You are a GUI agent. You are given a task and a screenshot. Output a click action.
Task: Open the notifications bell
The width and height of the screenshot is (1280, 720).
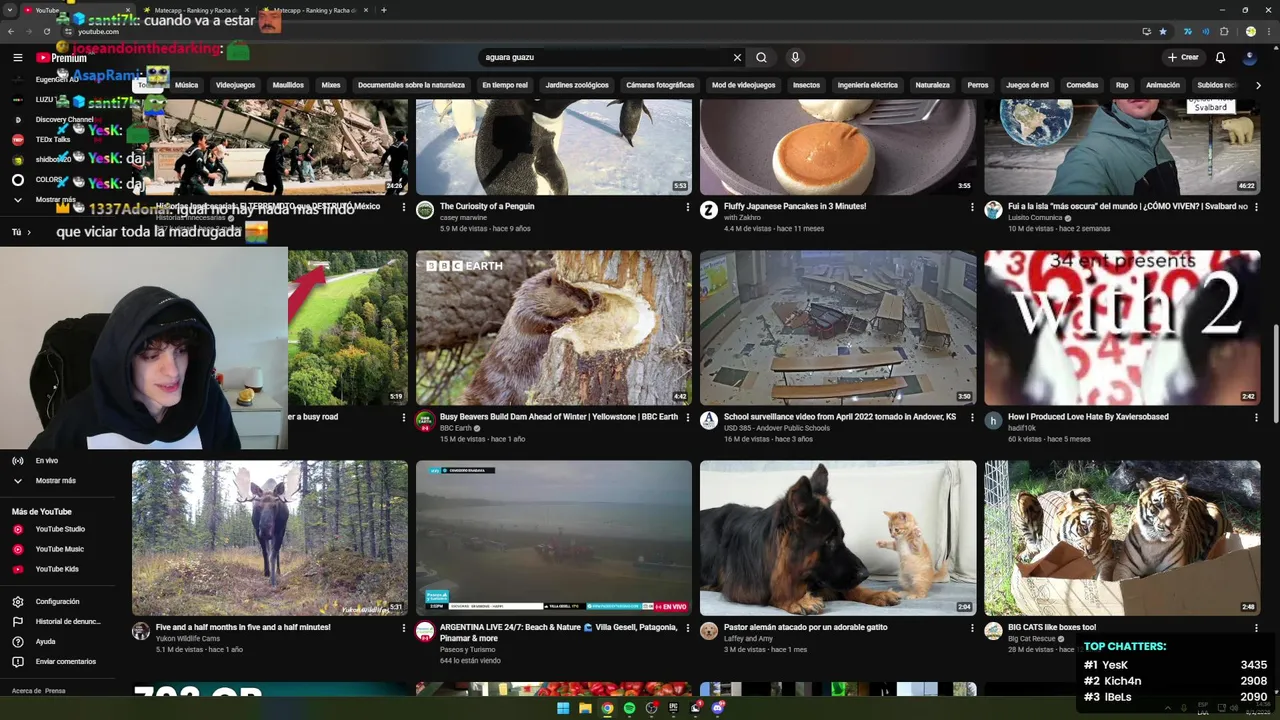(x=1220, y=58)
